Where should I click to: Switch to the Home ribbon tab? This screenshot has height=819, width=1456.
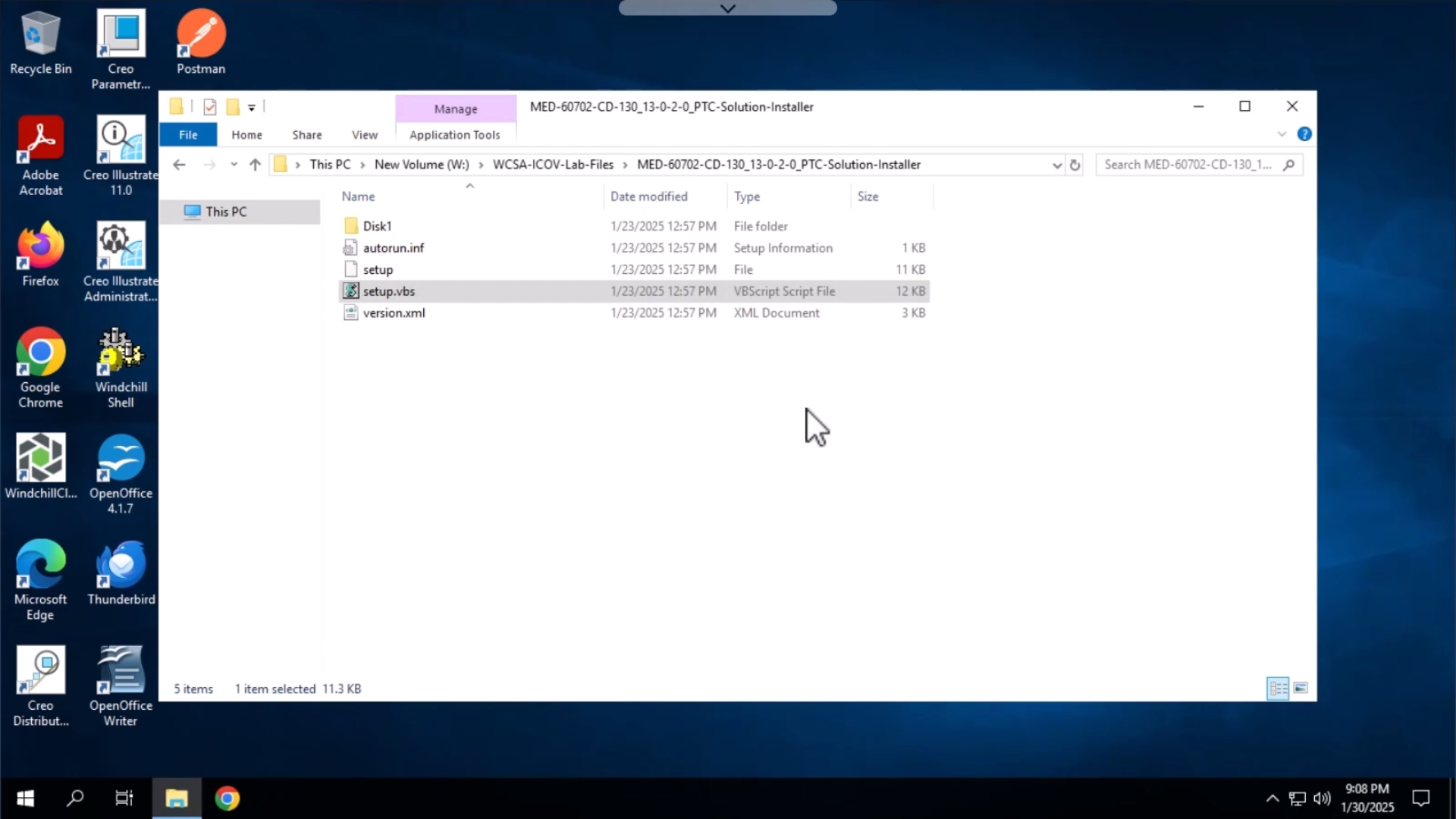point(246,135)
